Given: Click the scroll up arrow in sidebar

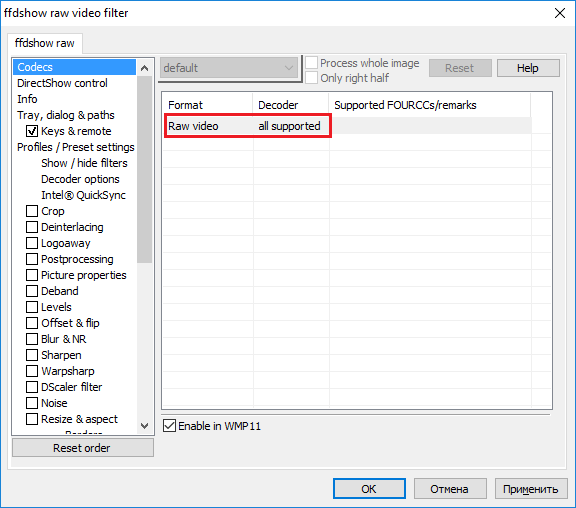Looking at the screenshot, I should (x=144, y=68).
